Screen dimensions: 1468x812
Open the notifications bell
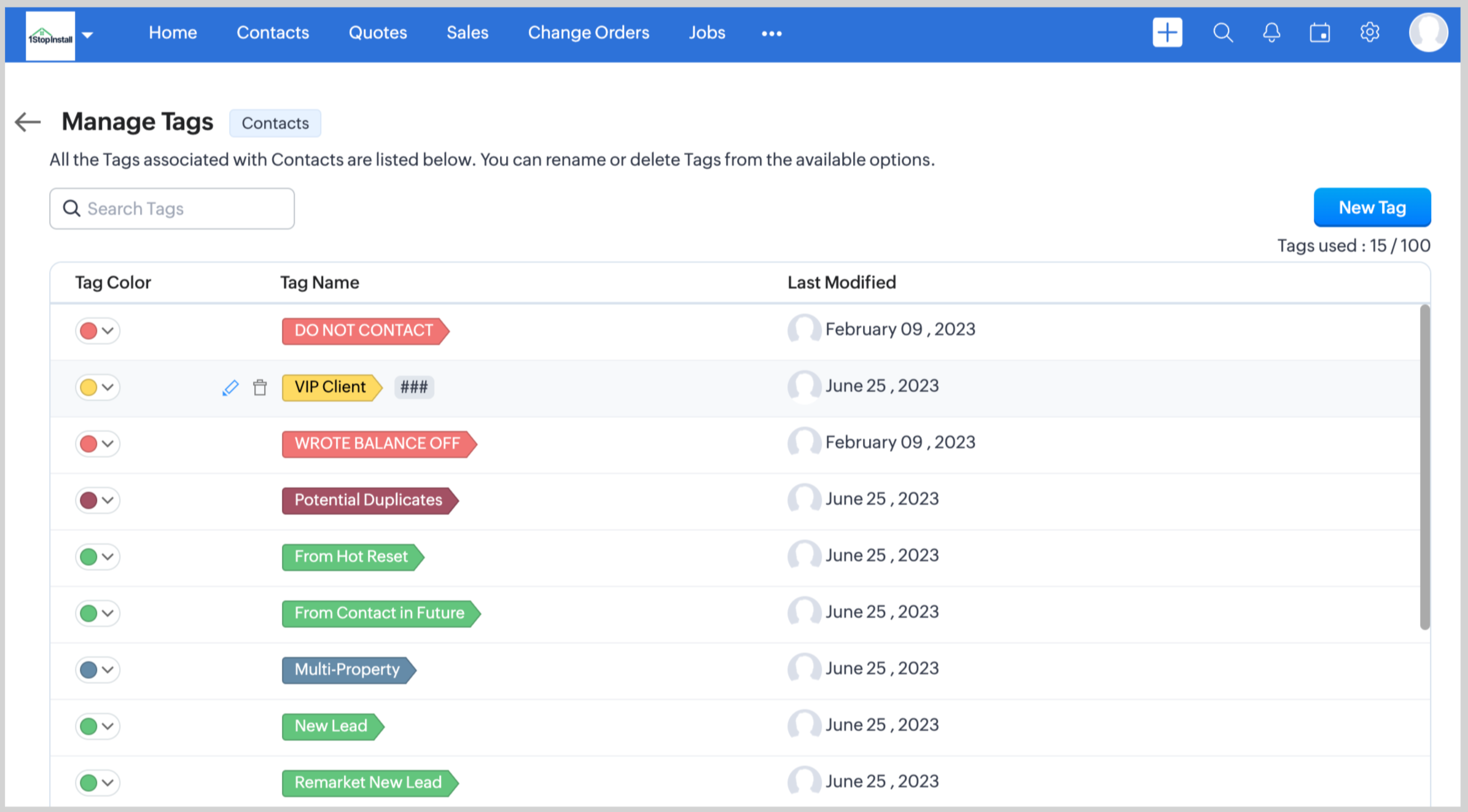click(1271, 33)
